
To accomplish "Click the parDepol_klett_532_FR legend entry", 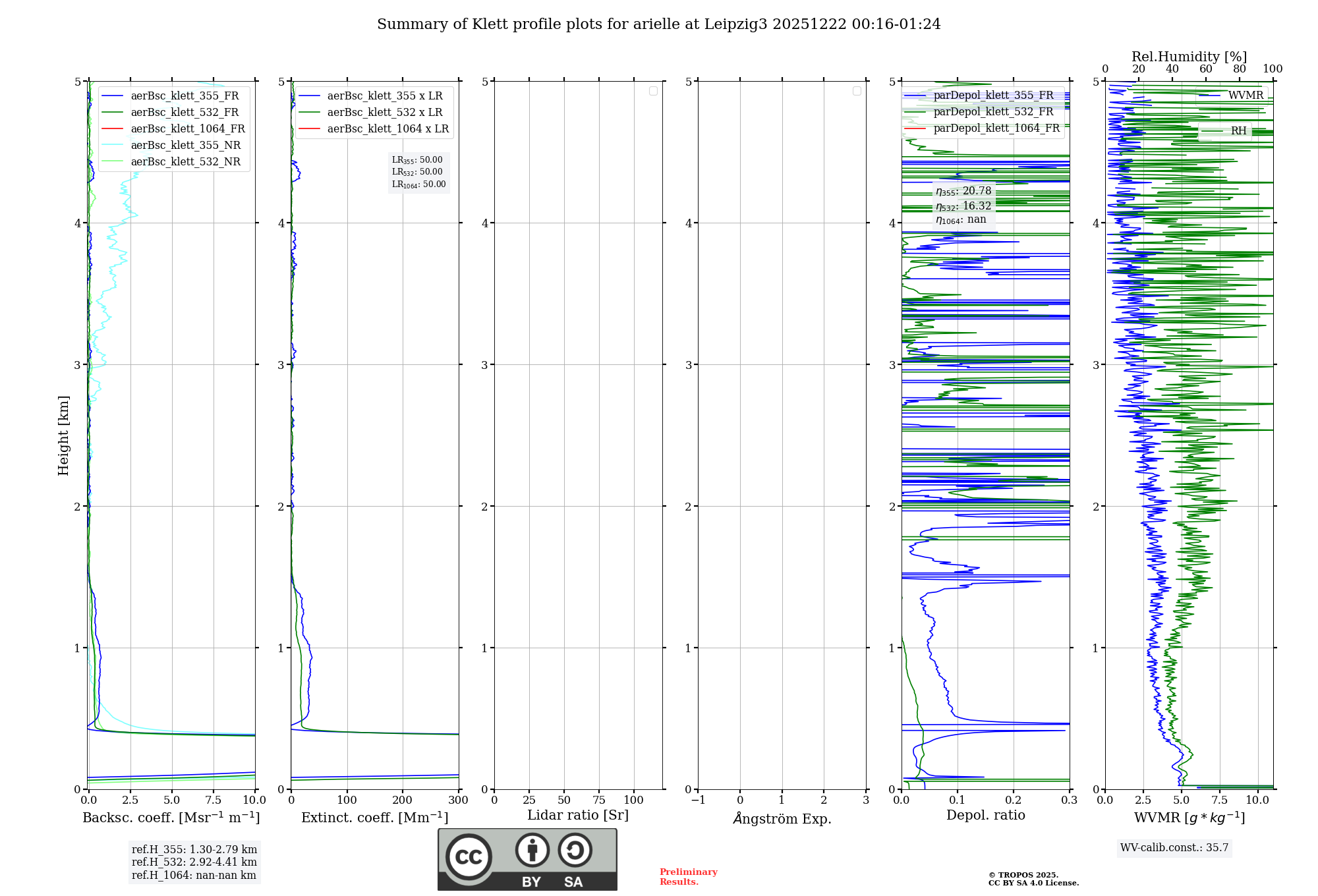I will 993,112.
